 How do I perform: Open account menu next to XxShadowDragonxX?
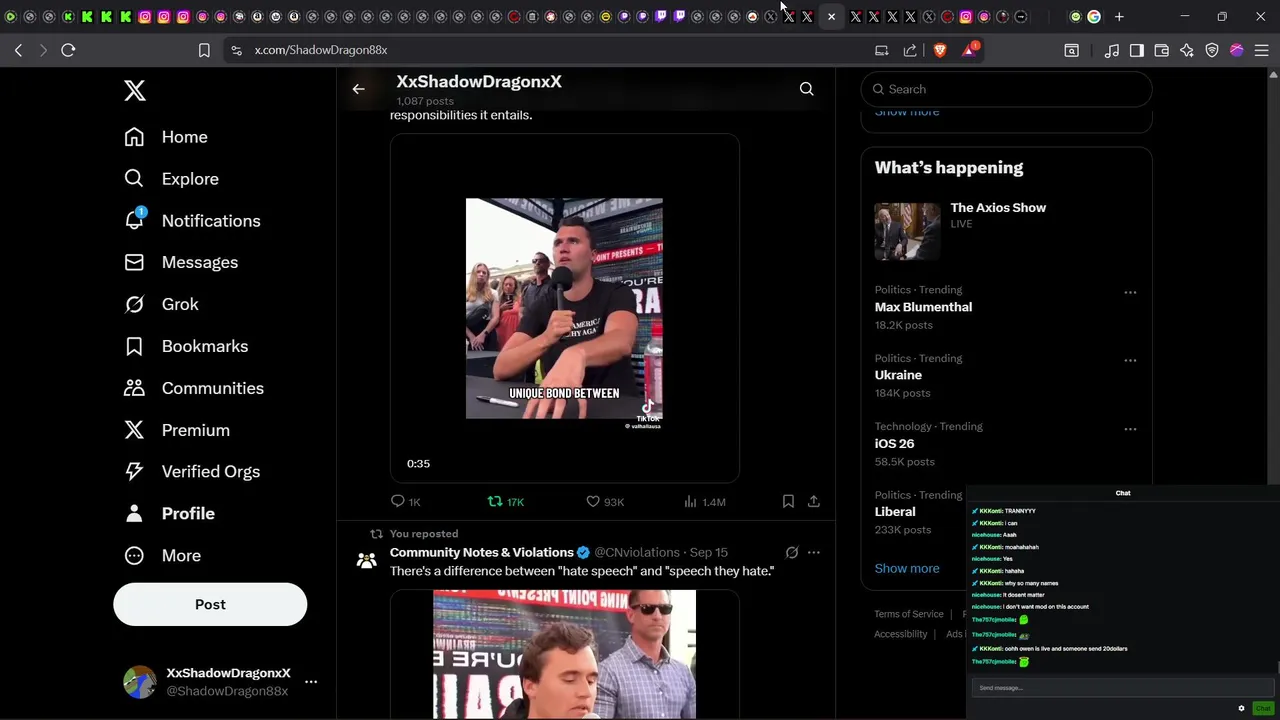[311, 682]
